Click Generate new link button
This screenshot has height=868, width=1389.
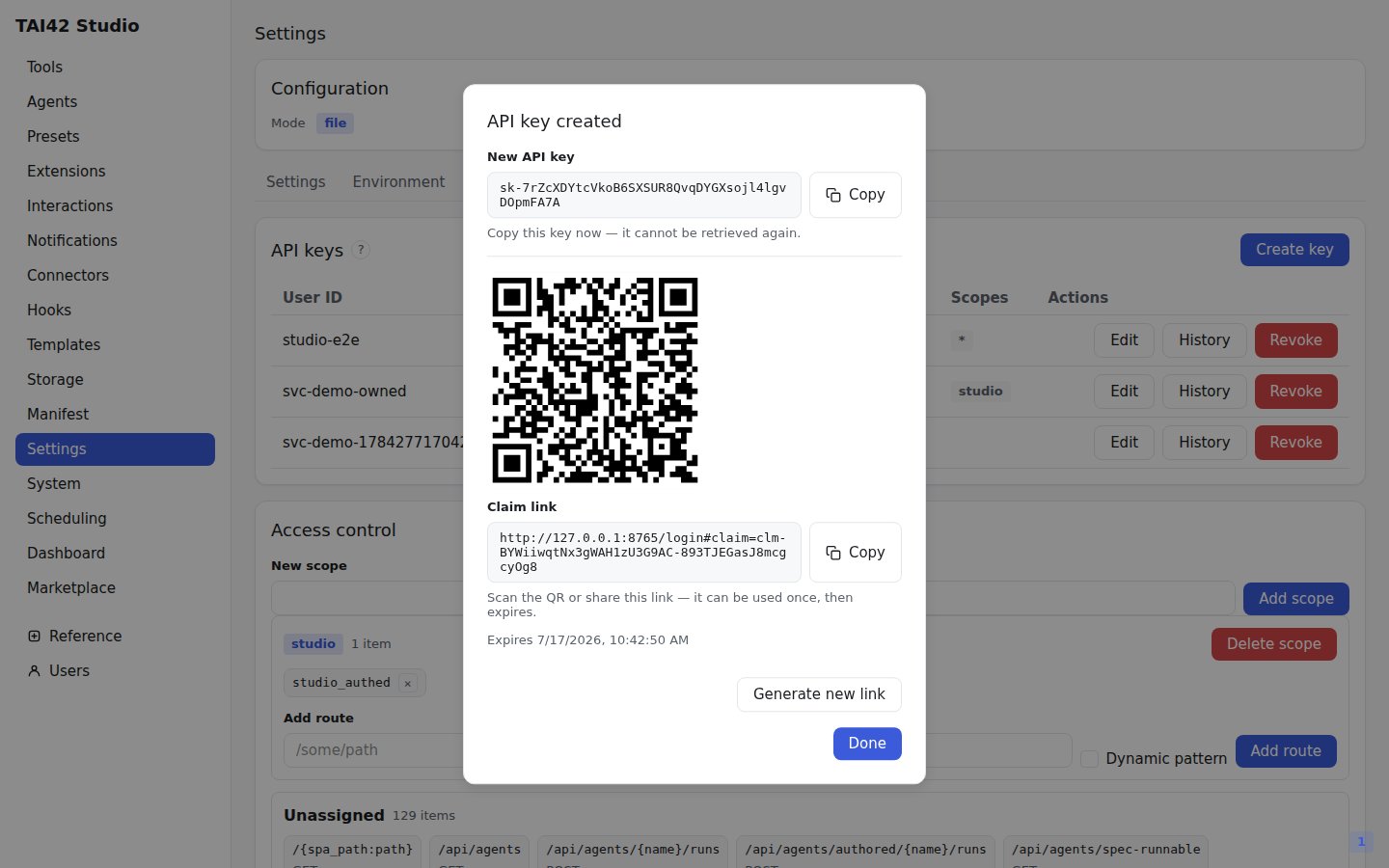tap(819, 694)
